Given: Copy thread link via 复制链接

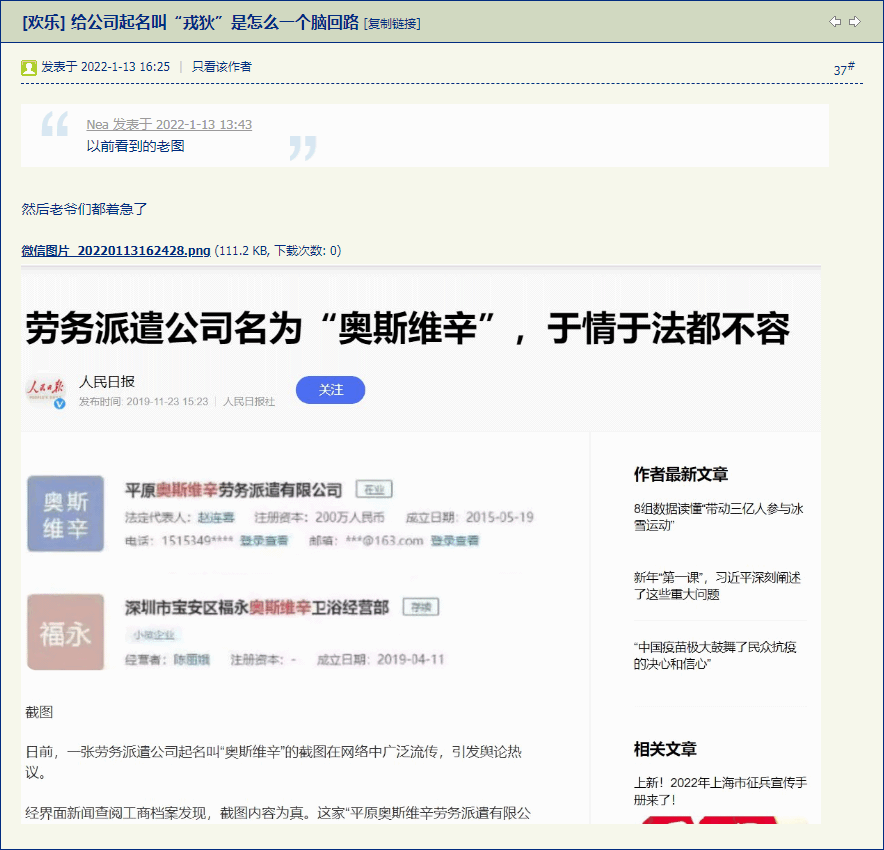Looking at the screenshot, I should pyautogui.click(x=392, y=24).
